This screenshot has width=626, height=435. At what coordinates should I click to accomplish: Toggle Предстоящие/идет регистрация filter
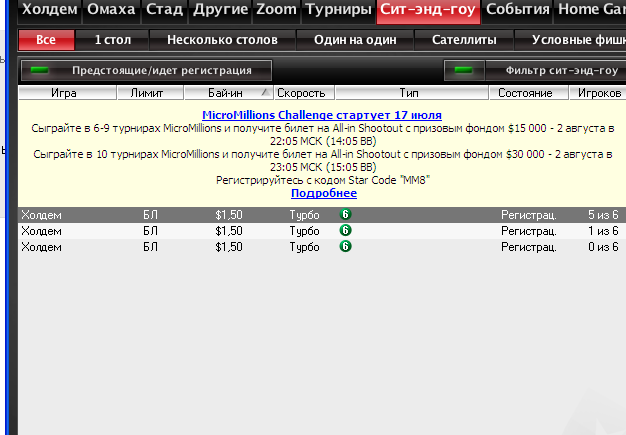click(147, 71)
